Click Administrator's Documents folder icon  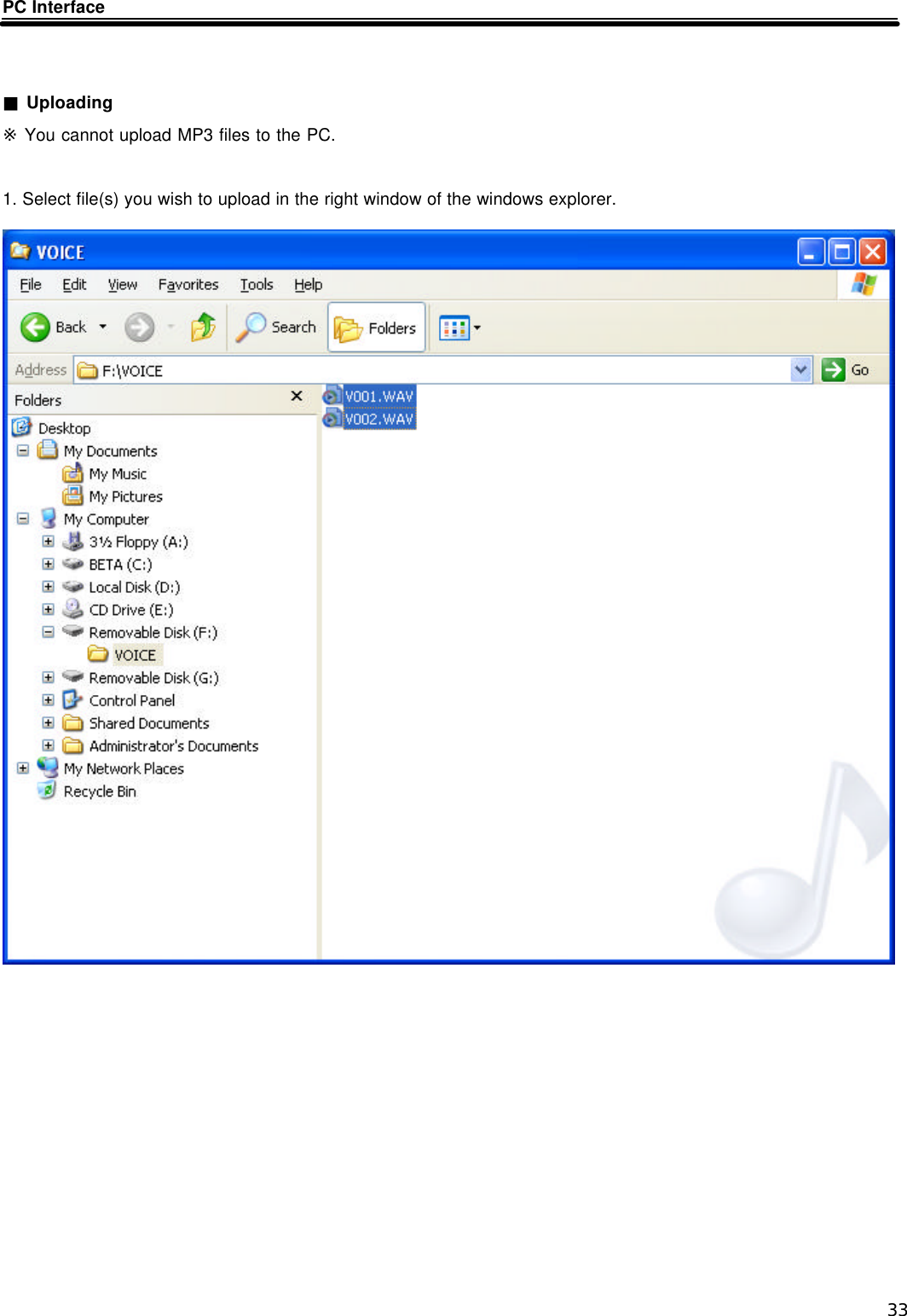point(73,745)
